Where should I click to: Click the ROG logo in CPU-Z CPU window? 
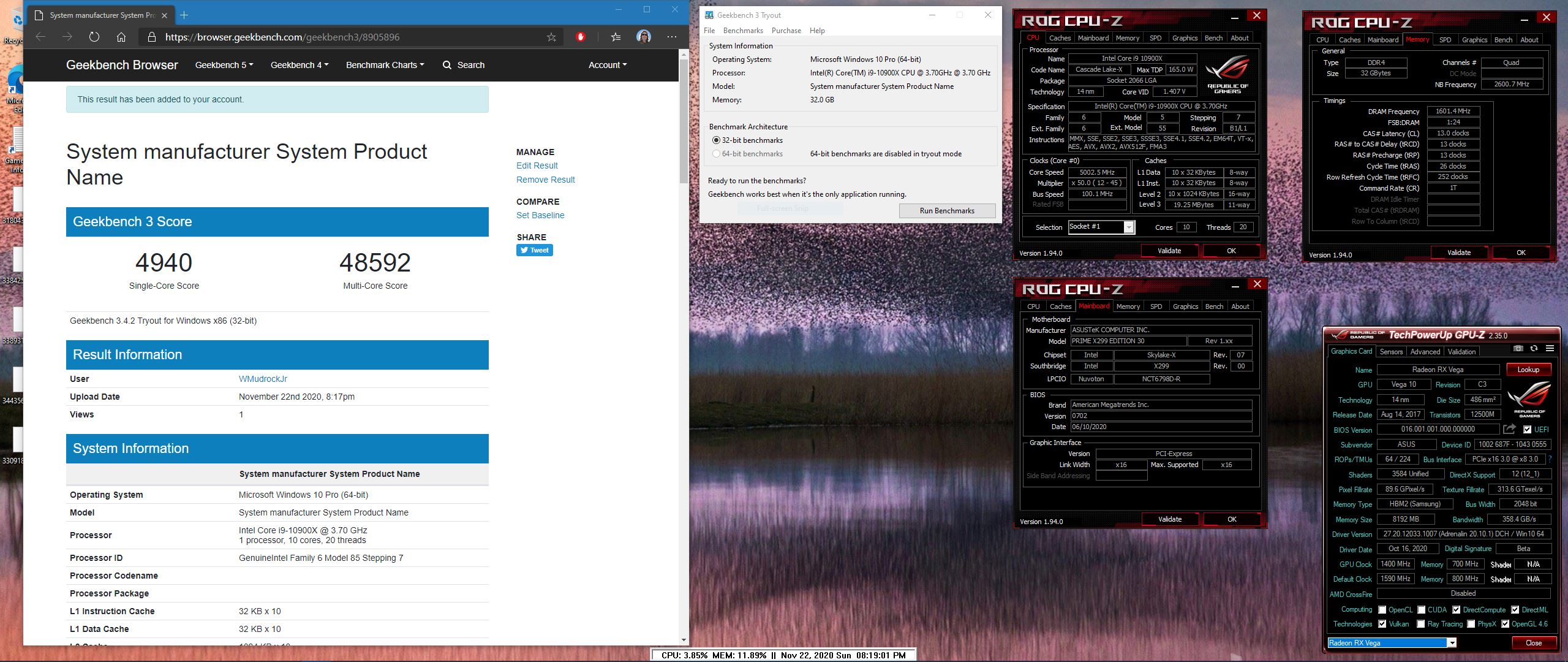tap(1227, 75)
